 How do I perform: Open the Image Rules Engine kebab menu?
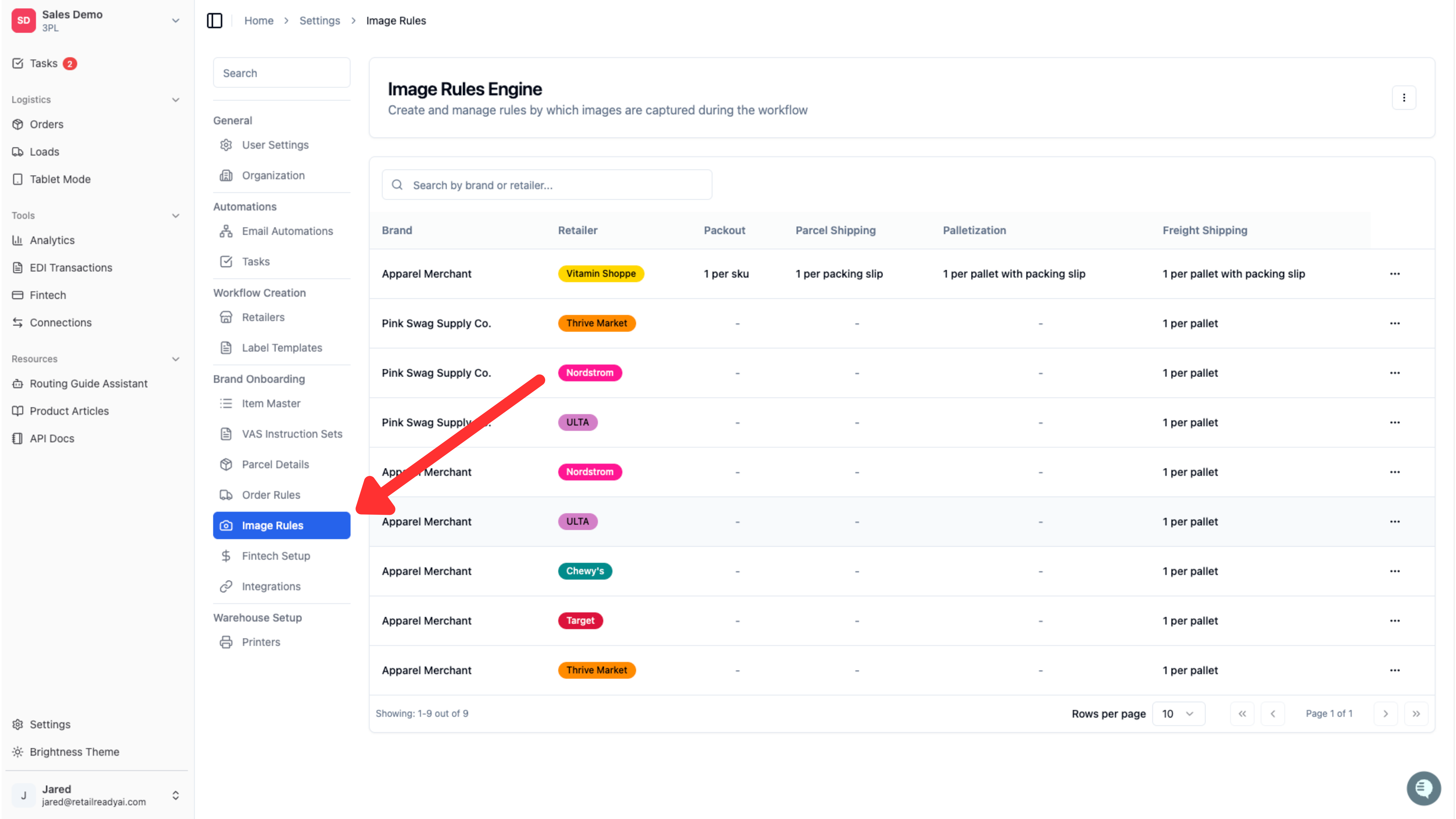[1403, 98]
